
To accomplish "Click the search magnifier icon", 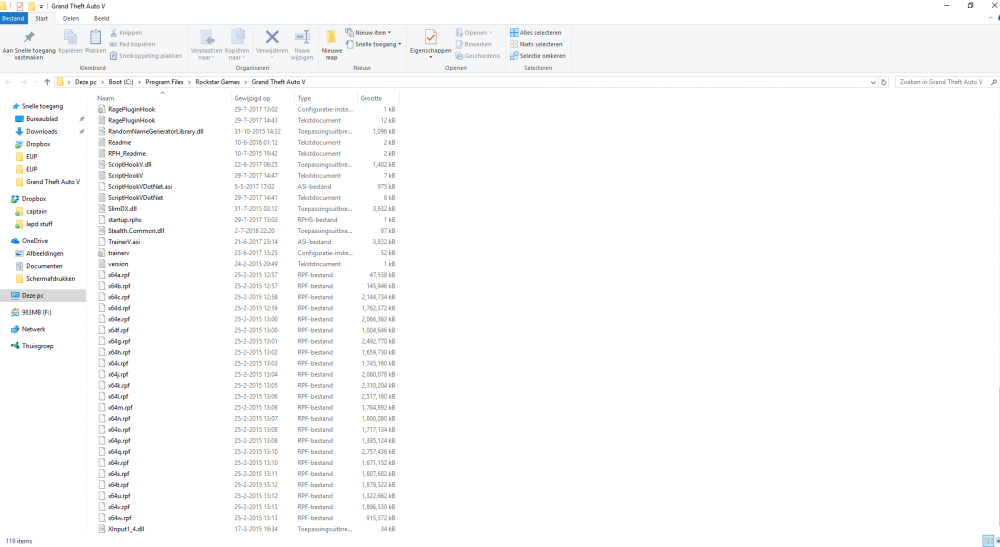I will [993, 82].
